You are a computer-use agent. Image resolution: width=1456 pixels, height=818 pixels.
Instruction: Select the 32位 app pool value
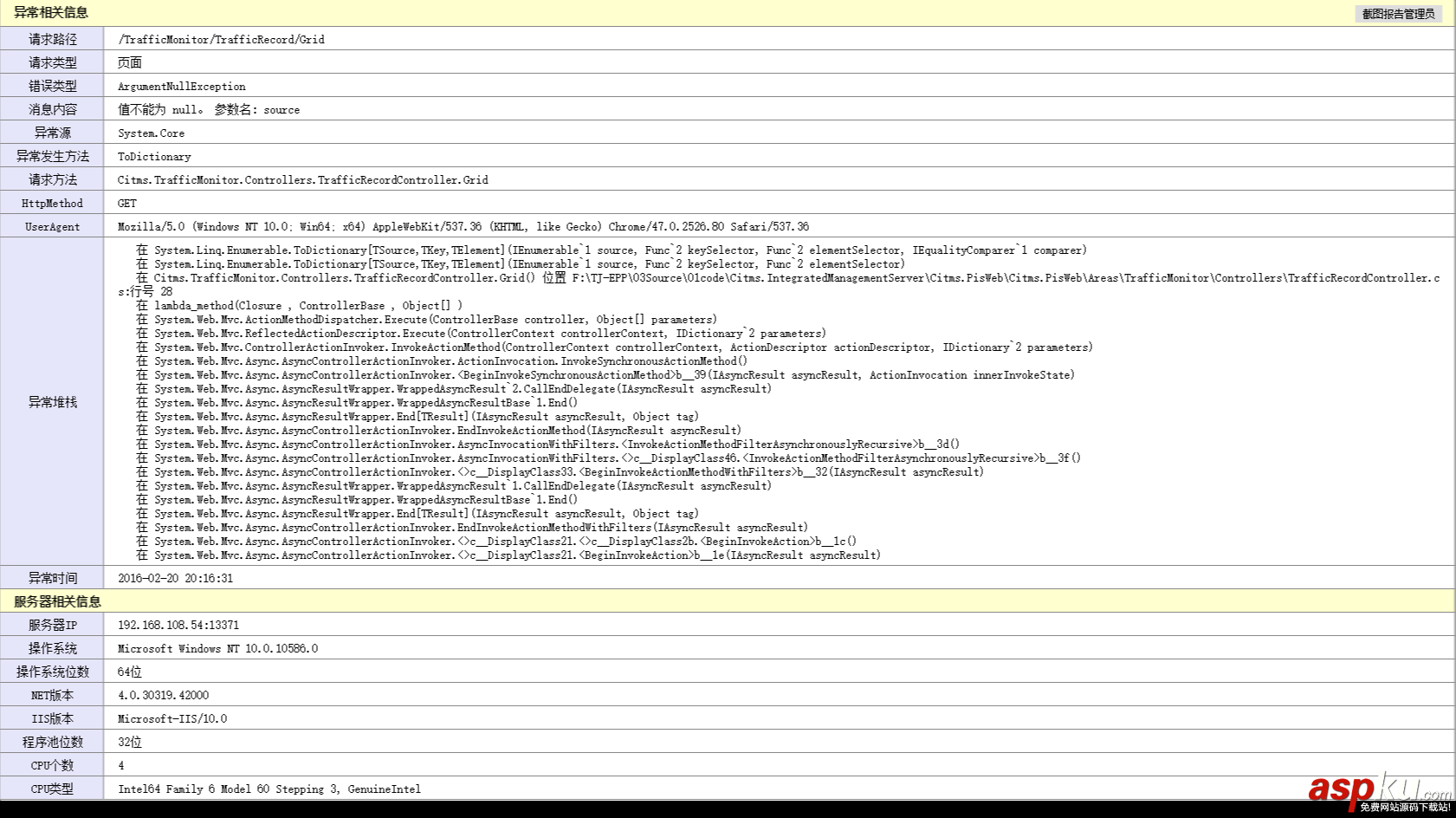pyautogui.click(x=130, y=742)
